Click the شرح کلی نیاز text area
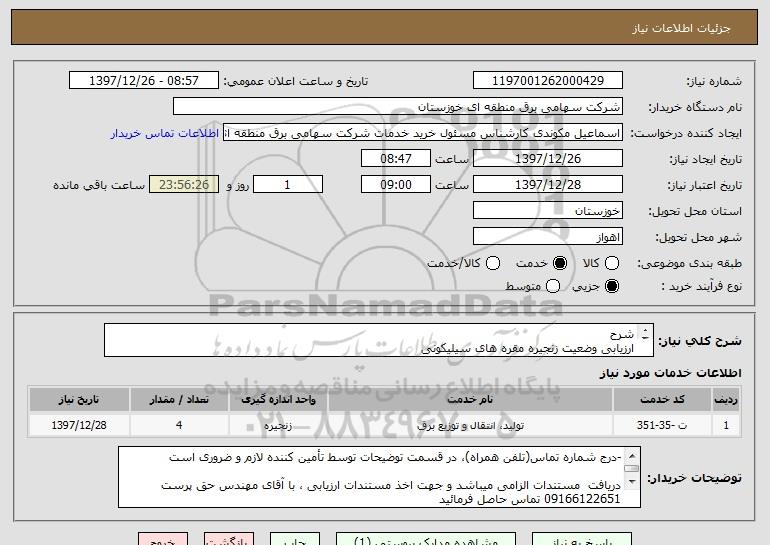The width and height of the screenshot is (770, 545). click(379, 340)
